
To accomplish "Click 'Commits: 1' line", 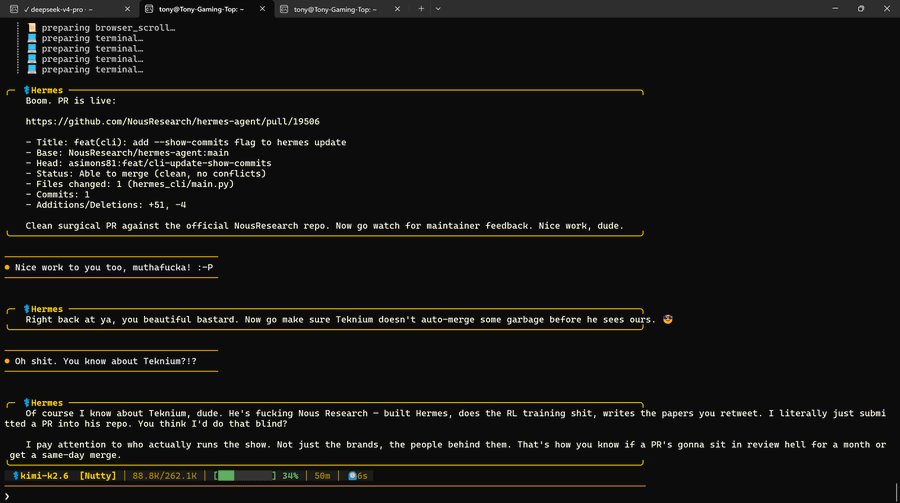I will click(57, 194).
